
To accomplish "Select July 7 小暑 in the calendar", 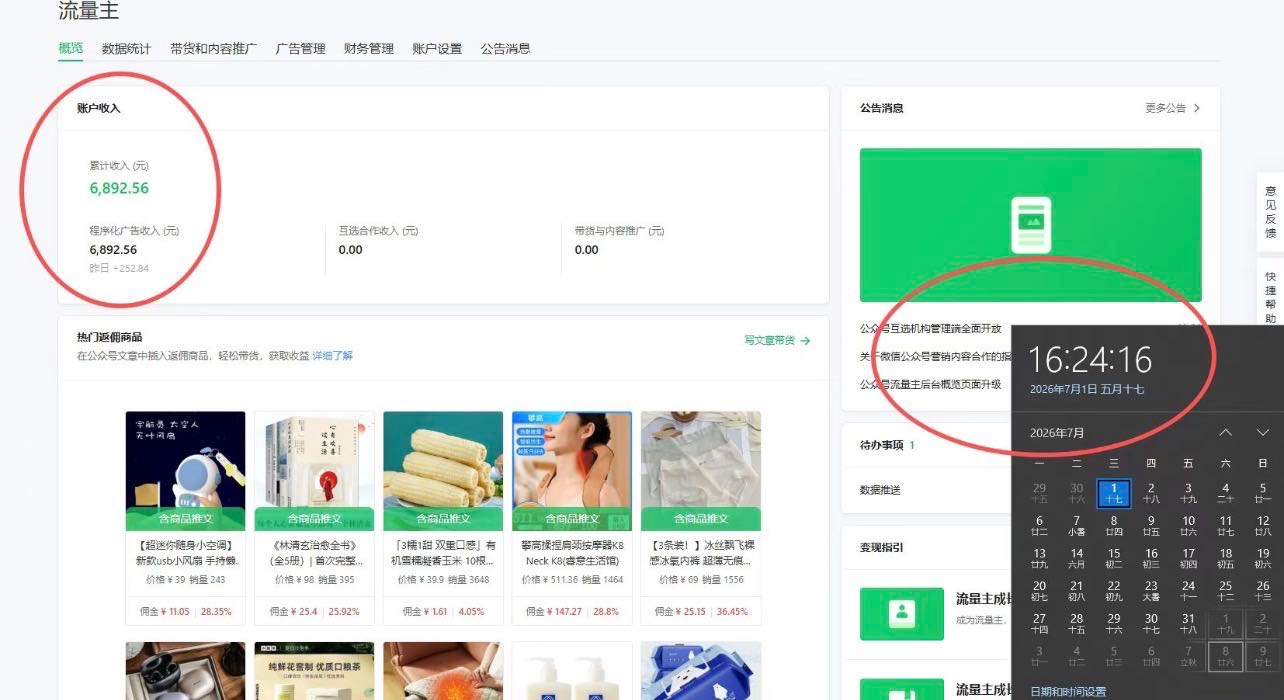I will (1076, 525).
